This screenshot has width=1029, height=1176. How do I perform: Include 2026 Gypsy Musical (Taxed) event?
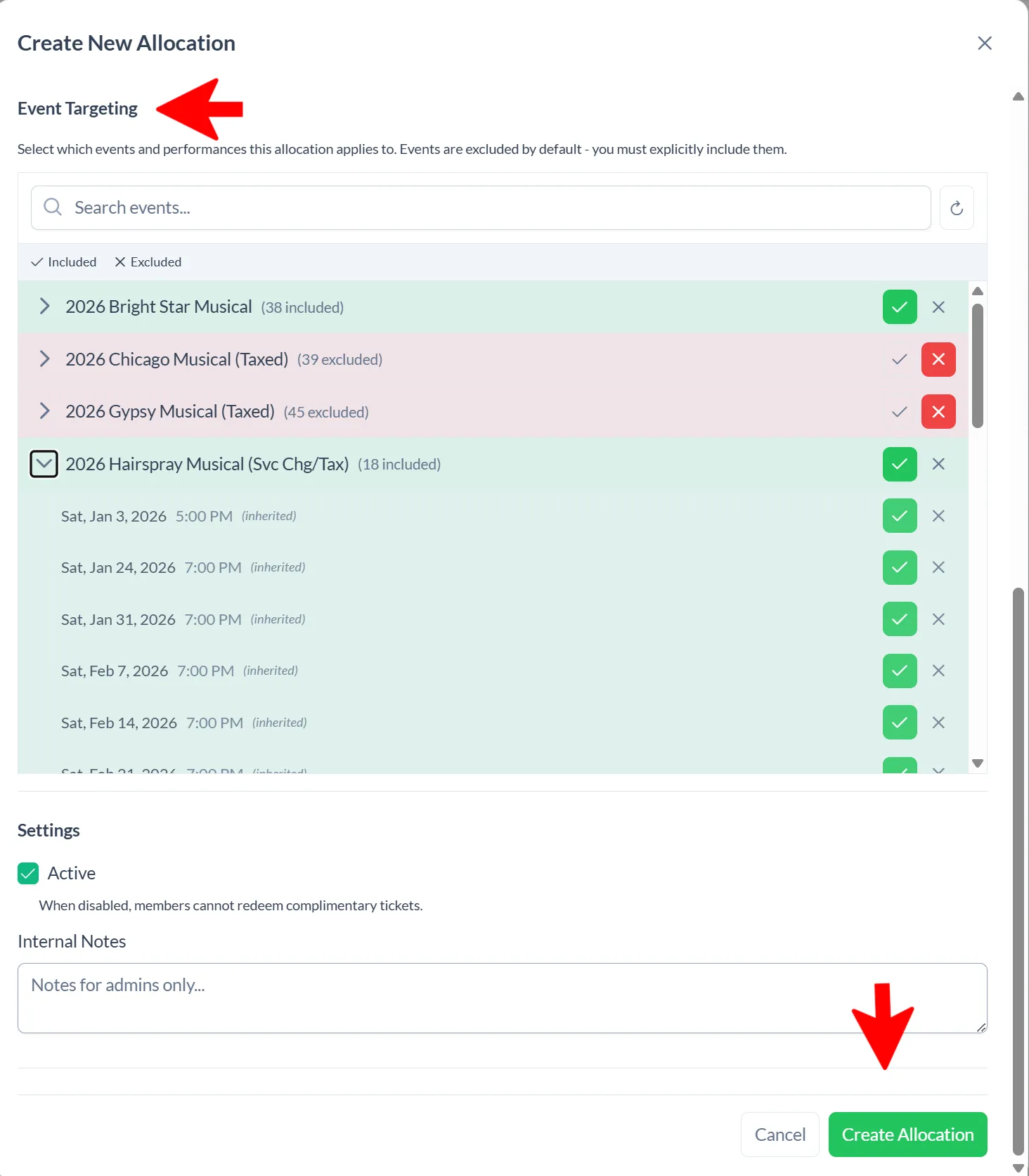coord(900,412)
